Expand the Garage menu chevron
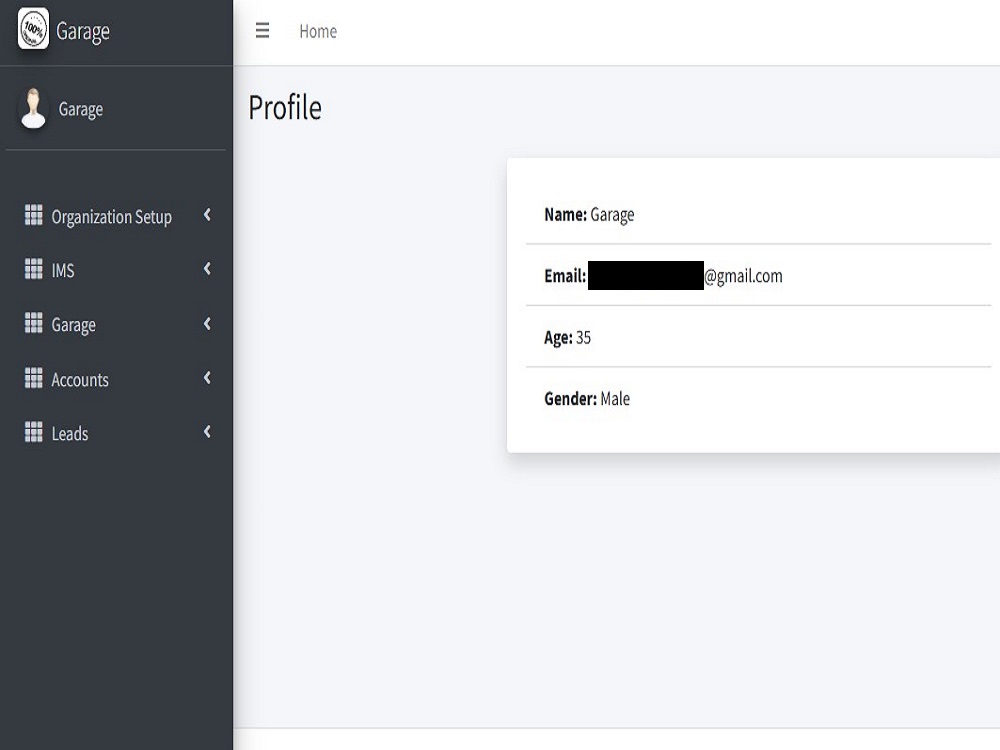This screenshot has height=750, width=1000. [207, 324]
